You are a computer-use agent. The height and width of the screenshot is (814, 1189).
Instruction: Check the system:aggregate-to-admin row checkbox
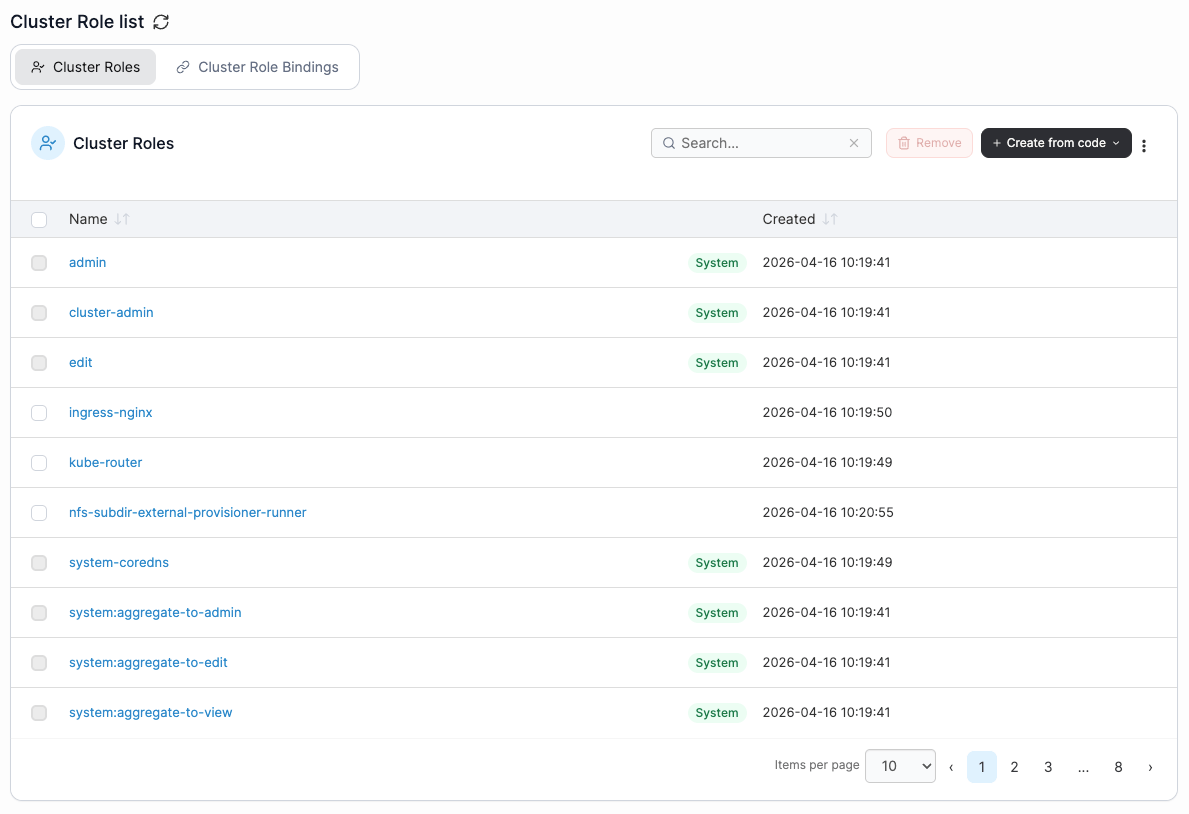(39, 613)
